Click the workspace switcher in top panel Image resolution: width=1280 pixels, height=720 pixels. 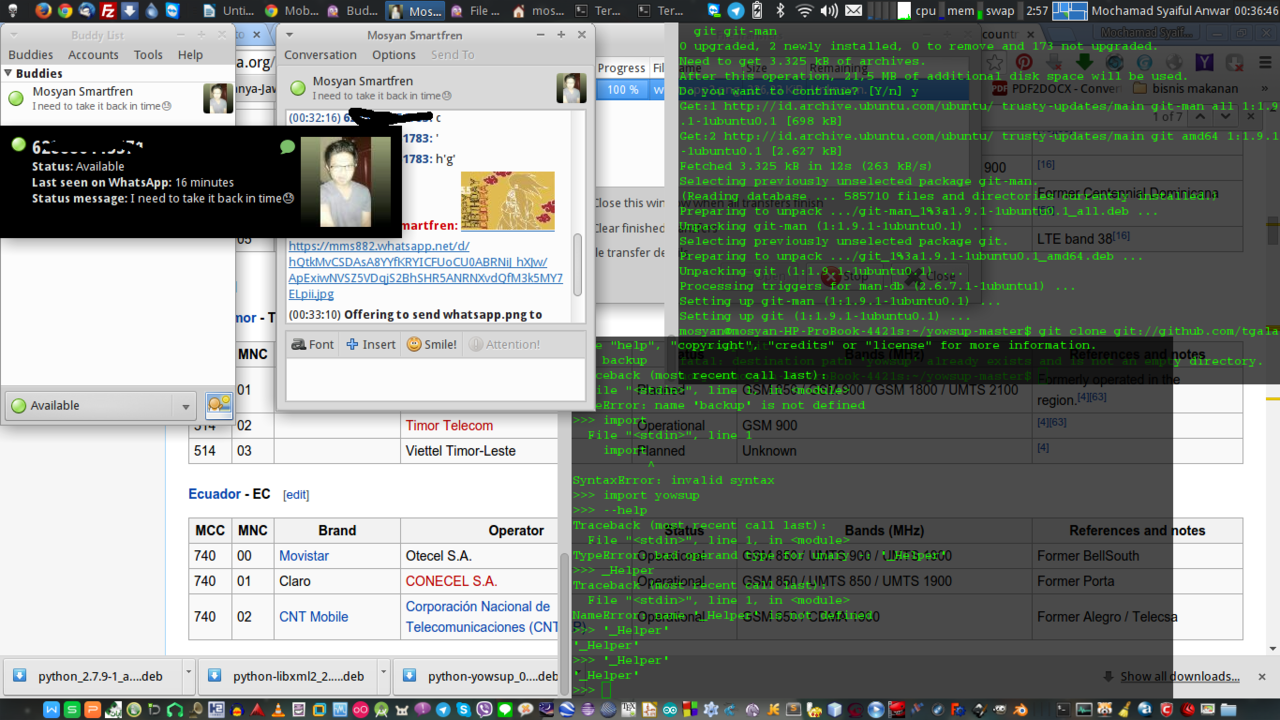(1070, 11)
